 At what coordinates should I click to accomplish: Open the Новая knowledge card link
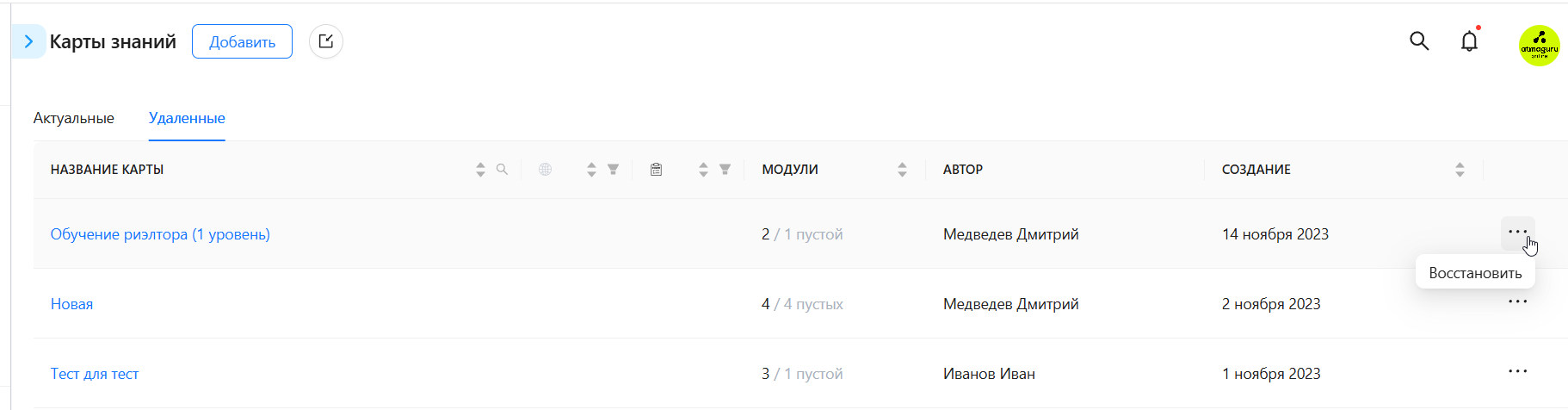coord(71,304)
